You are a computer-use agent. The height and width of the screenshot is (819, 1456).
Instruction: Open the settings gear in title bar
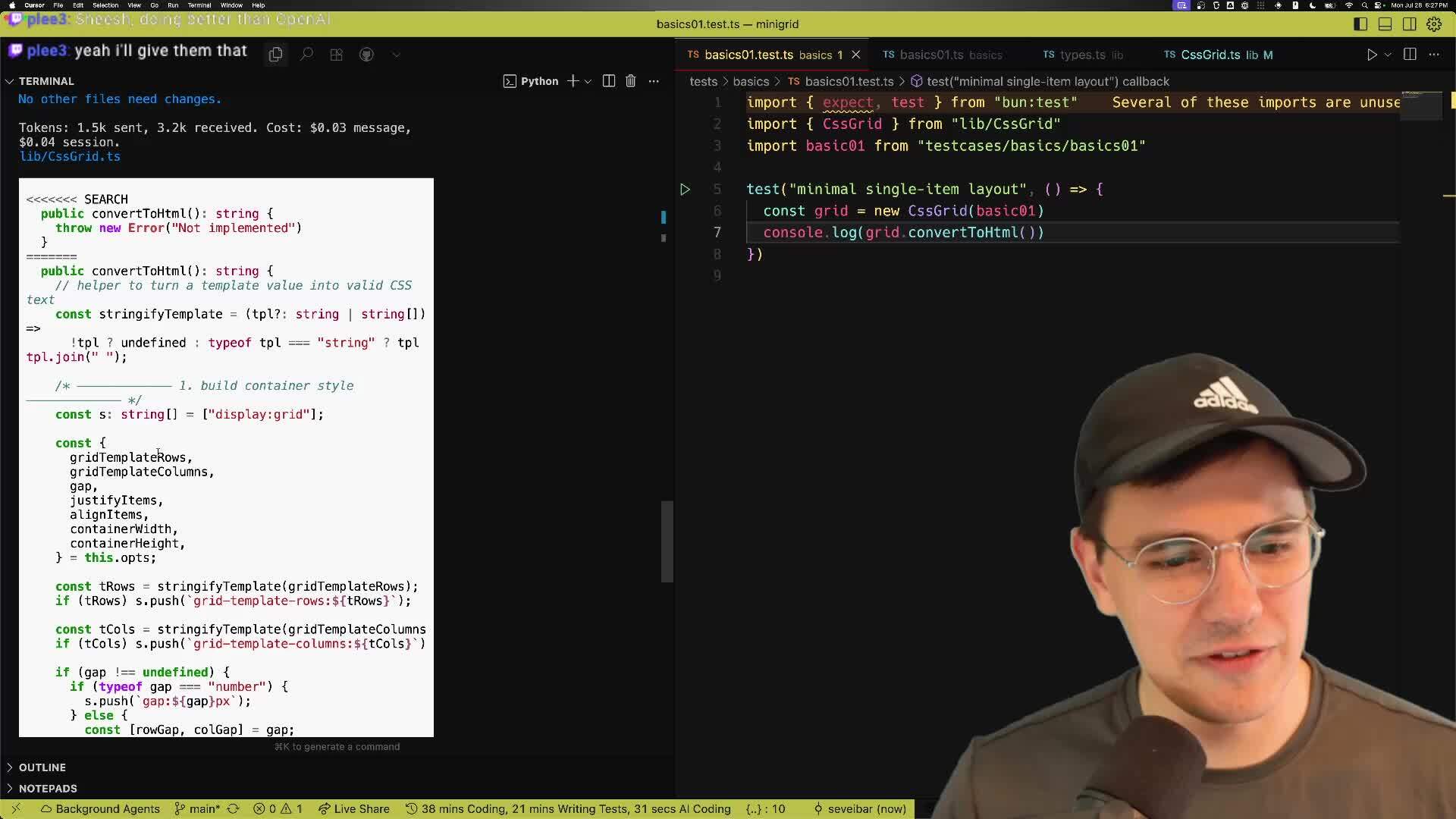(1434, 24)
